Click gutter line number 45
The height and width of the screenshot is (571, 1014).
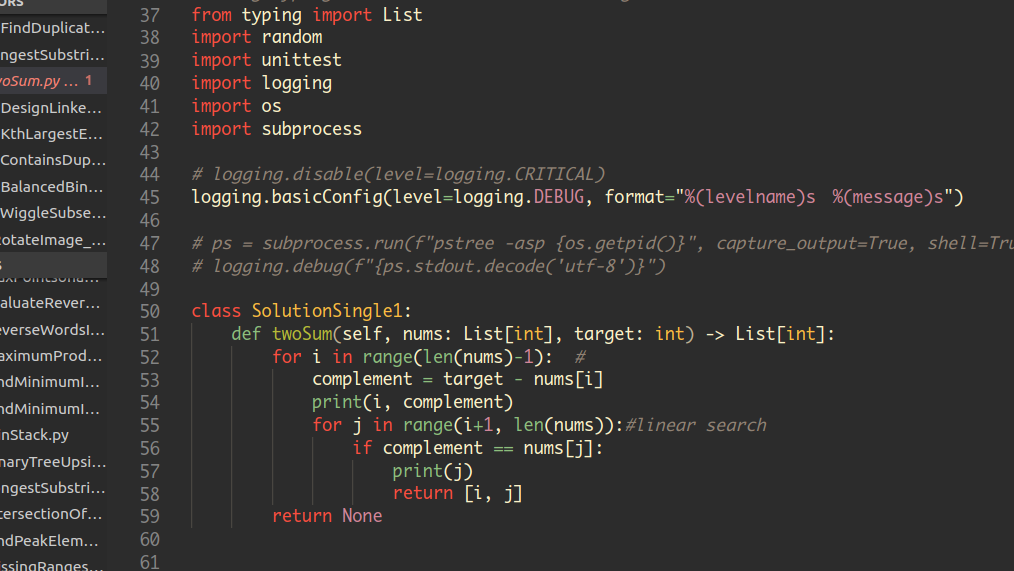coord(150,197)
